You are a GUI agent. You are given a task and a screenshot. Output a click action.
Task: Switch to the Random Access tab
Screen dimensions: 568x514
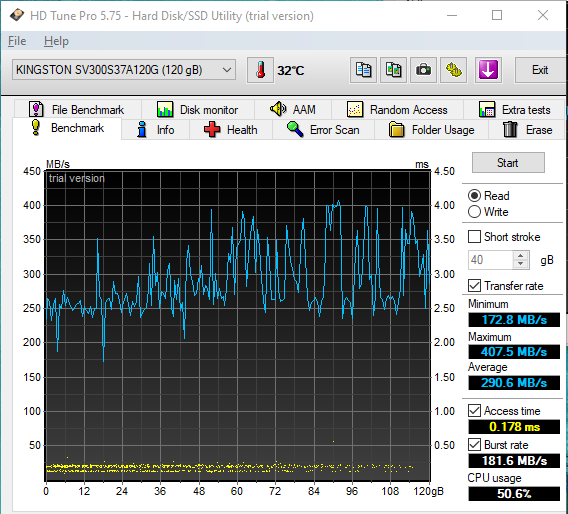(397, 109)
